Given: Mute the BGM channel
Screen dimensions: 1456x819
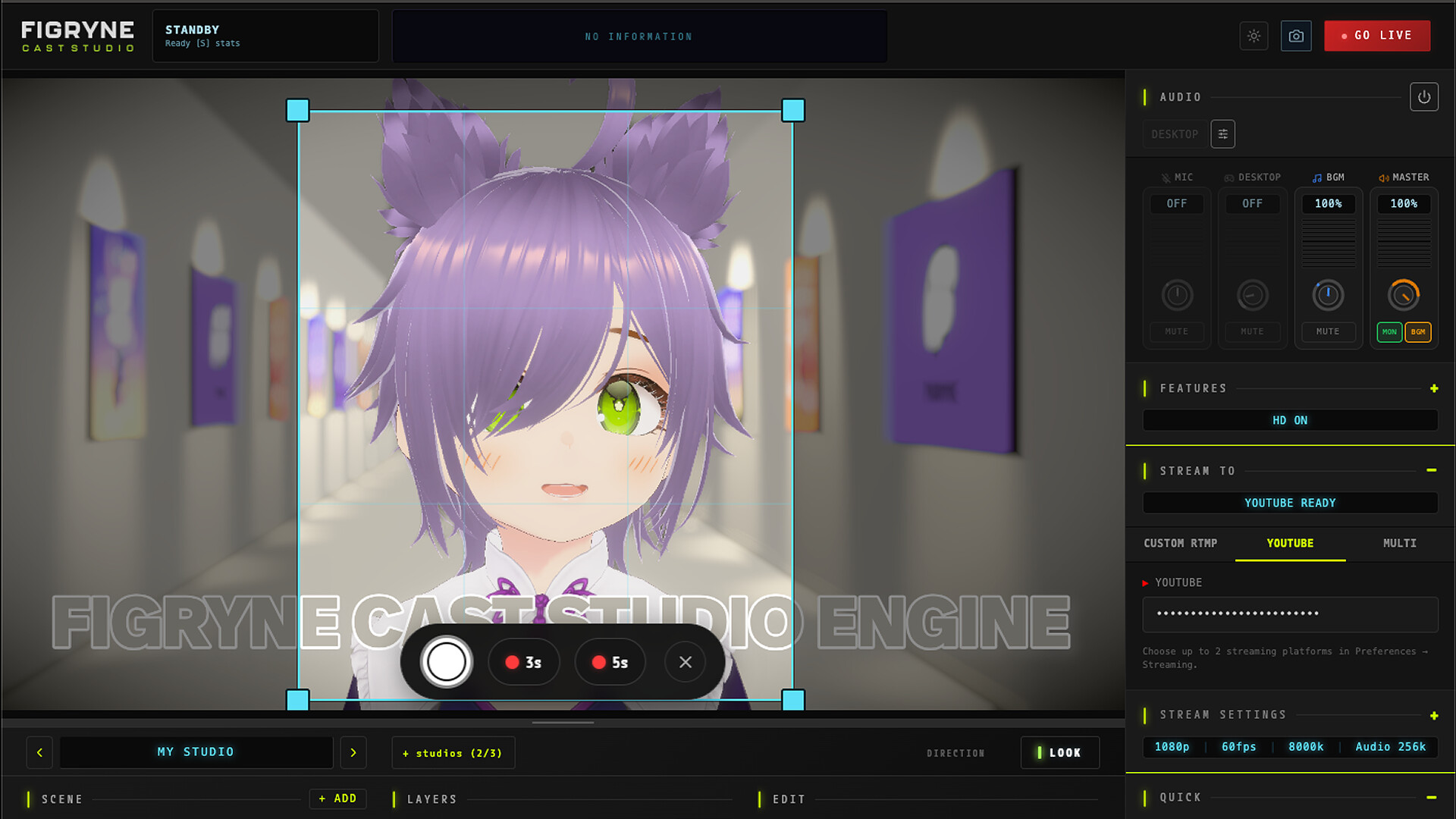Looking at the screenshot, I should (x=1328, y=331).
